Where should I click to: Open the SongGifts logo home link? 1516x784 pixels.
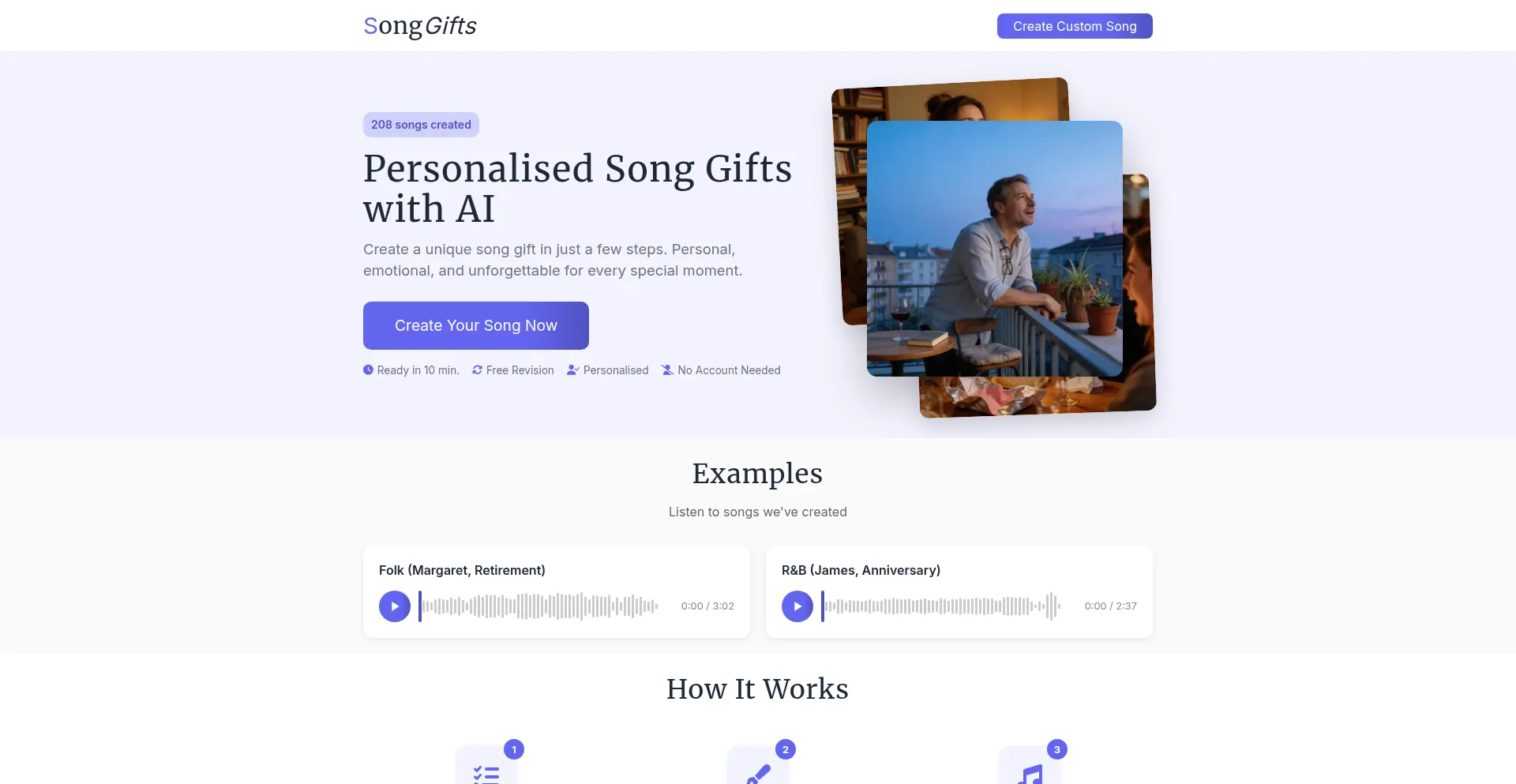419,26
